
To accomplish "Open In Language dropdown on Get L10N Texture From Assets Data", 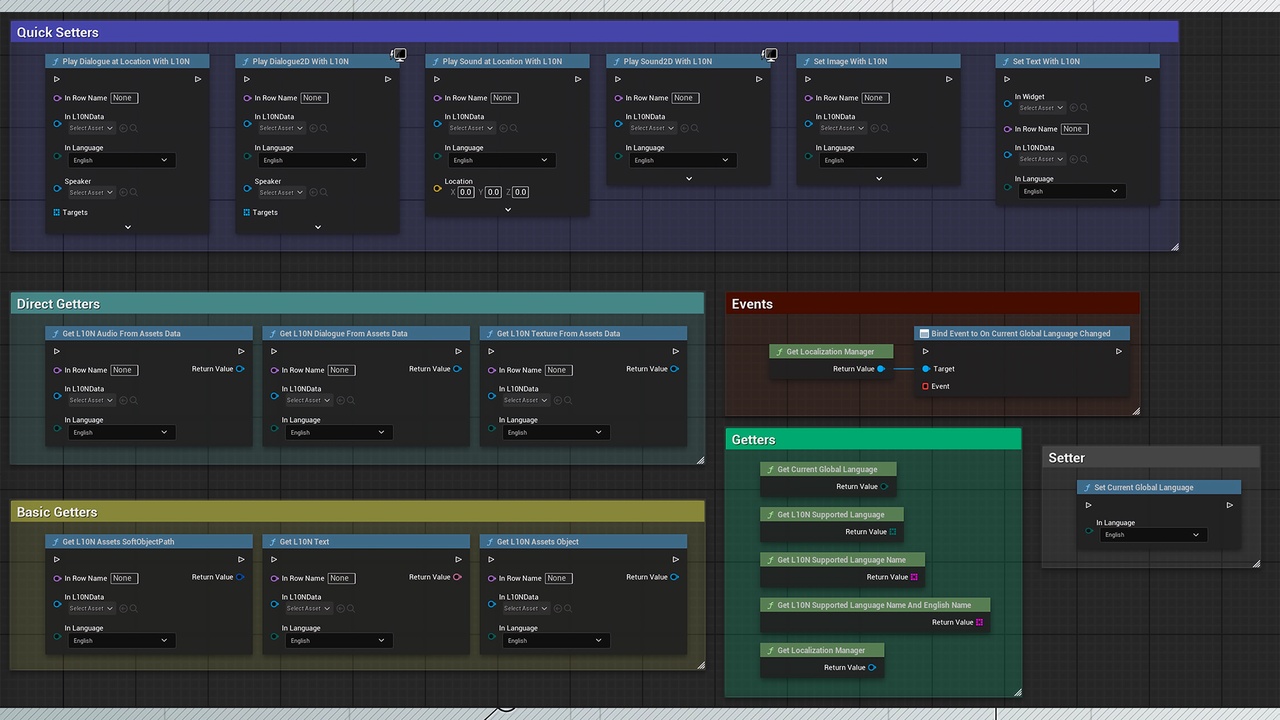I will coord(556,432).
